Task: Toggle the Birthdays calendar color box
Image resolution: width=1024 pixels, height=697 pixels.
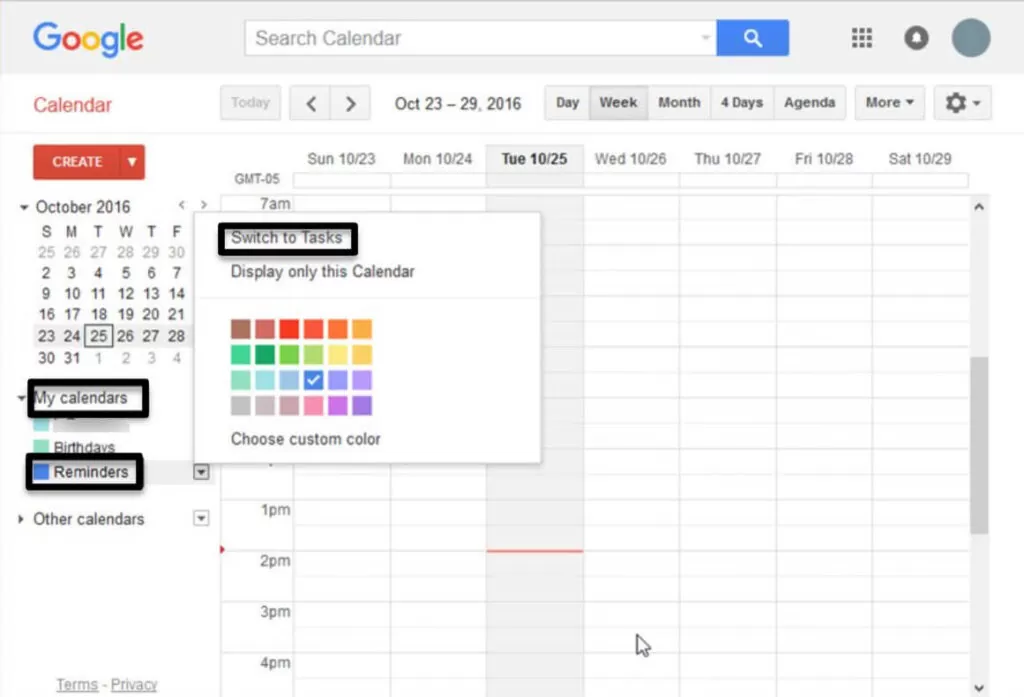Action: pyautogui.click(x=41, y=447)
